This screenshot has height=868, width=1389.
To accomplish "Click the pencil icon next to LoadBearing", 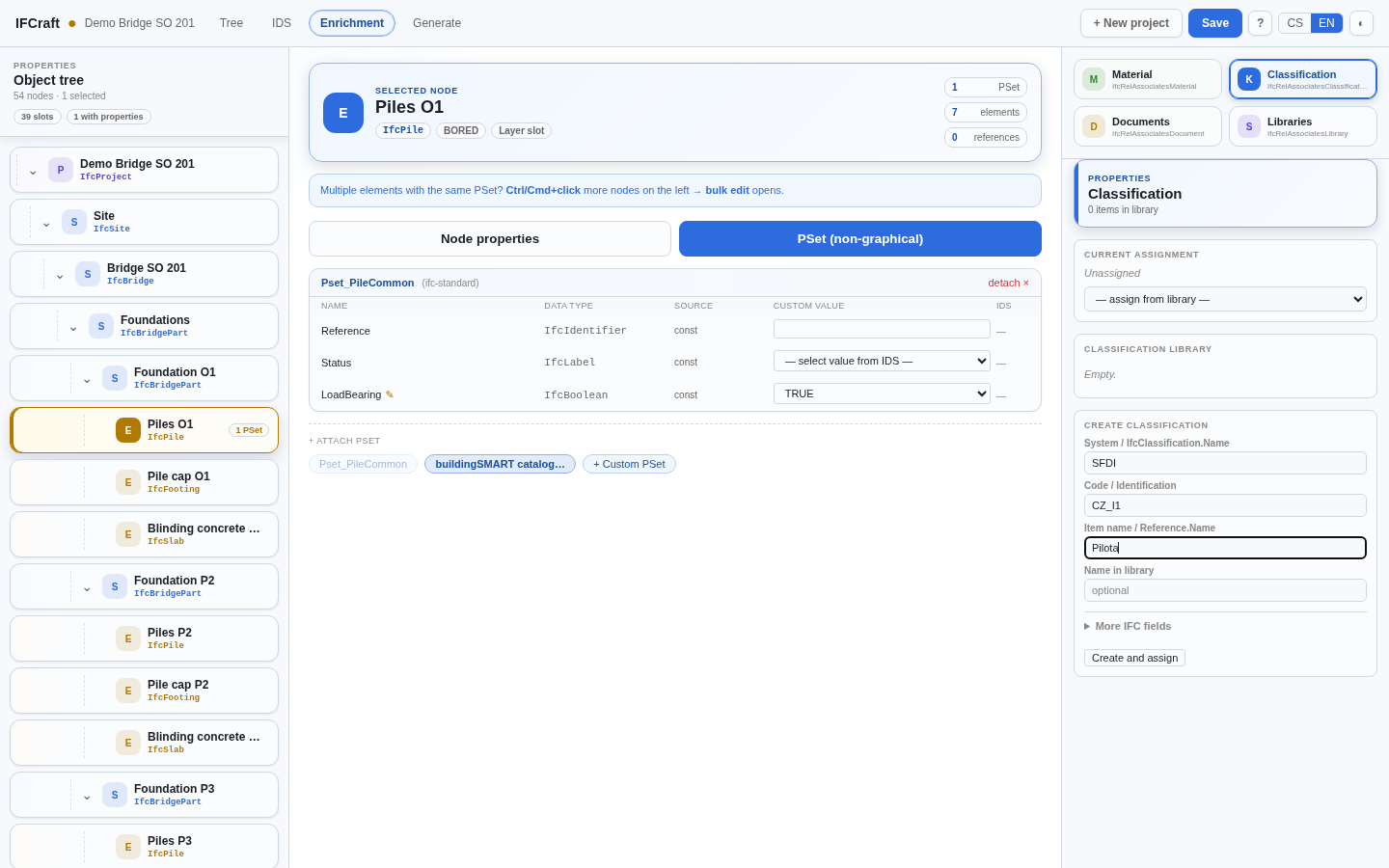I will coord(390,394).
